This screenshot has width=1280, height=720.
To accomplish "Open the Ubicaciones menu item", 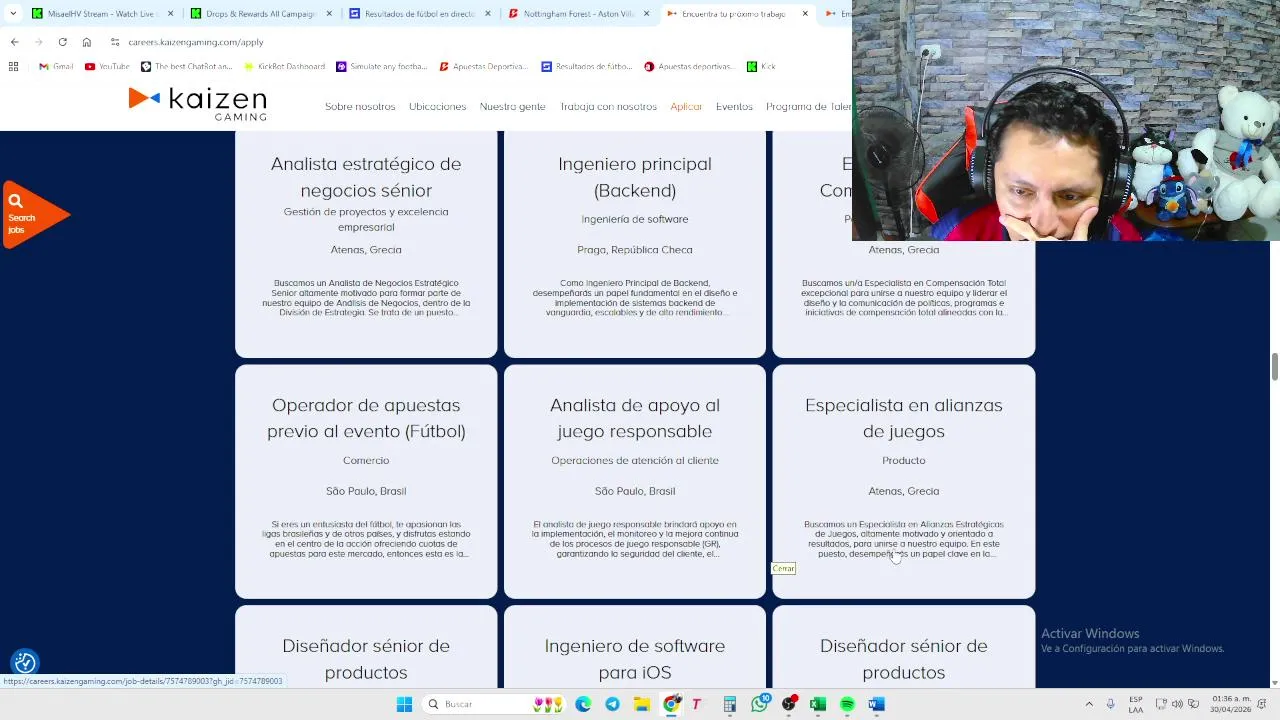I will point(437,106).
